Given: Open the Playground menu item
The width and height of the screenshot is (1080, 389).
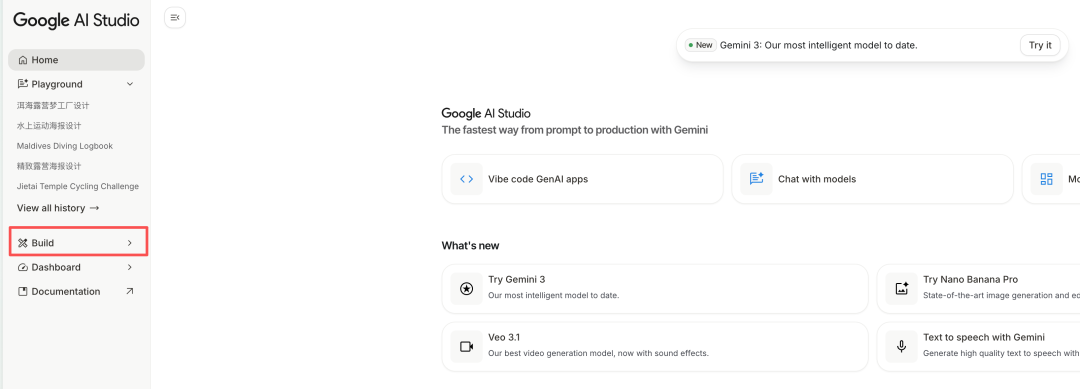Looking at the screenshot, I should click(76, 84).
